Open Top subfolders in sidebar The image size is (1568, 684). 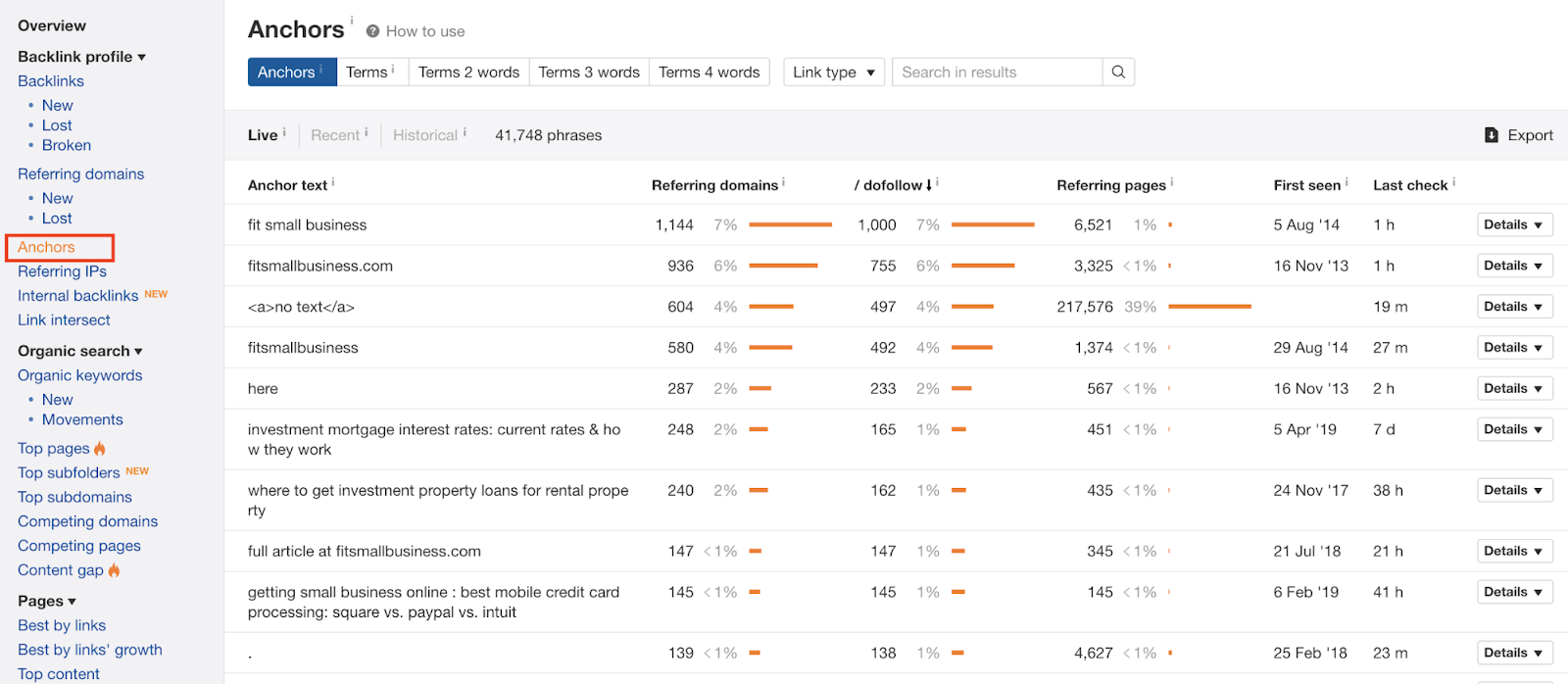click(69, 472)
